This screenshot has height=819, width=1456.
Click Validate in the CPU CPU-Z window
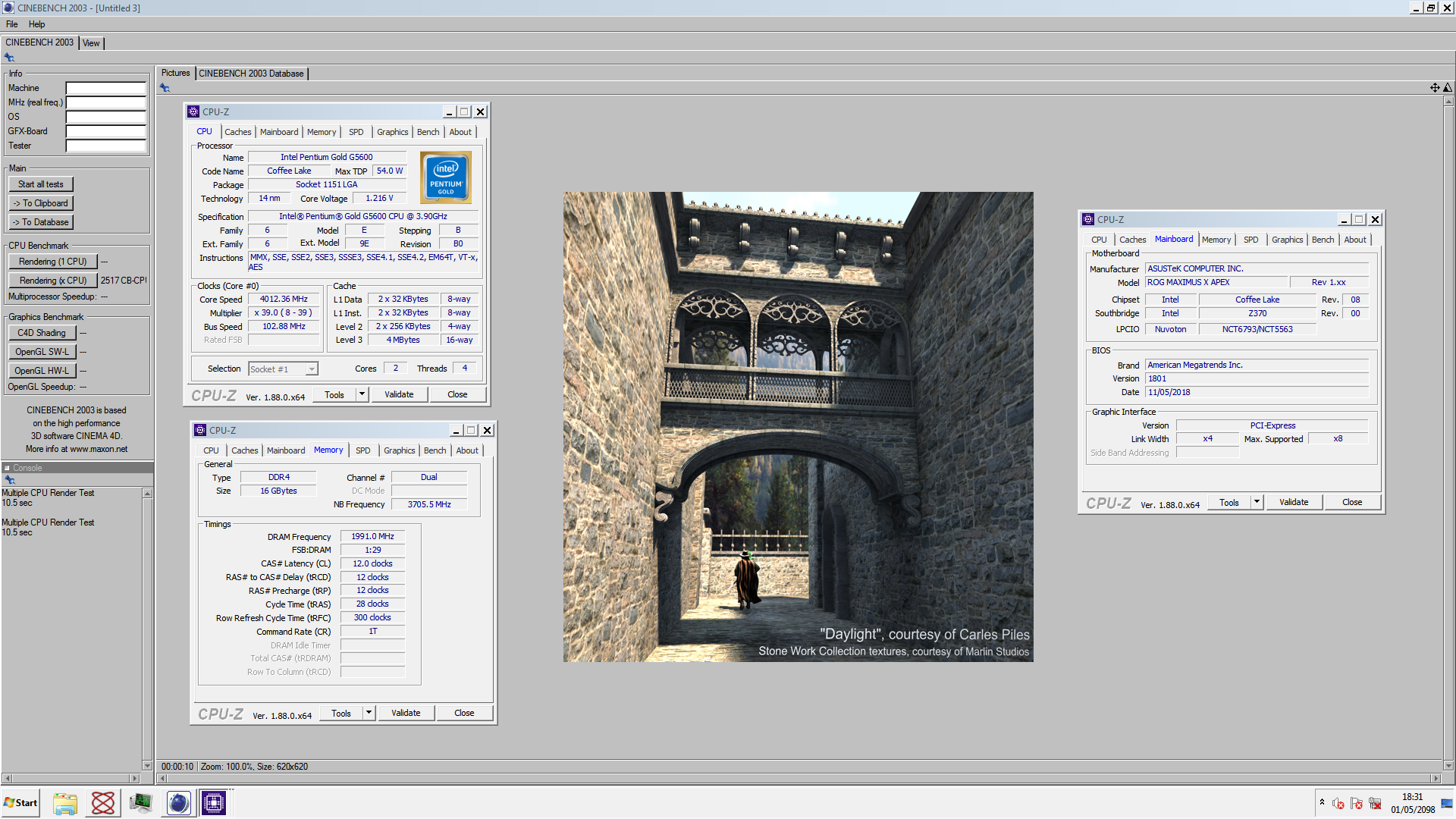coord(399,394)
